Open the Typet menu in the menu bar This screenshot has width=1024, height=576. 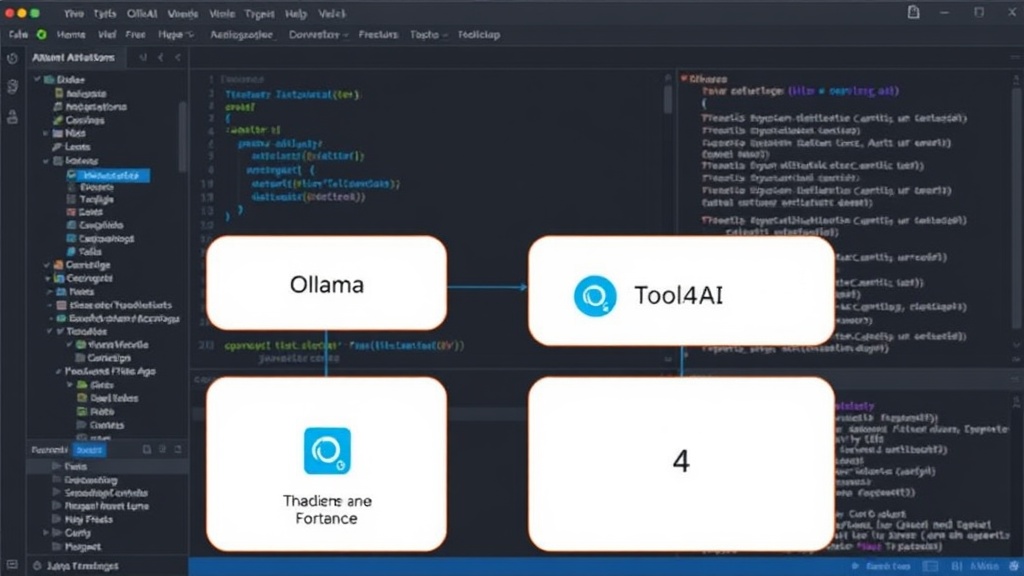[259, 14]
